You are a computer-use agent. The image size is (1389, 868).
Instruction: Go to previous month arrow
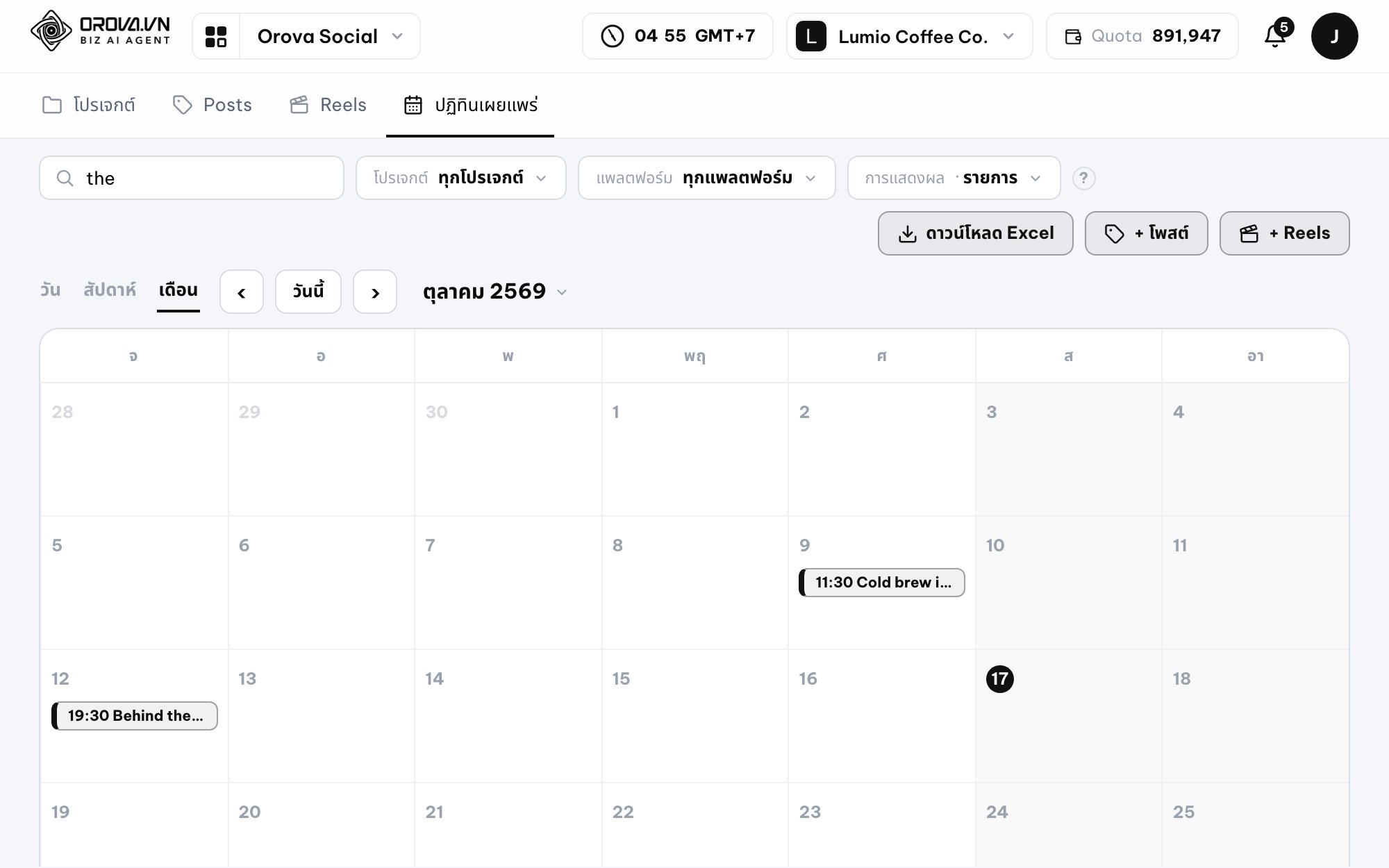[x=242, y=292]
